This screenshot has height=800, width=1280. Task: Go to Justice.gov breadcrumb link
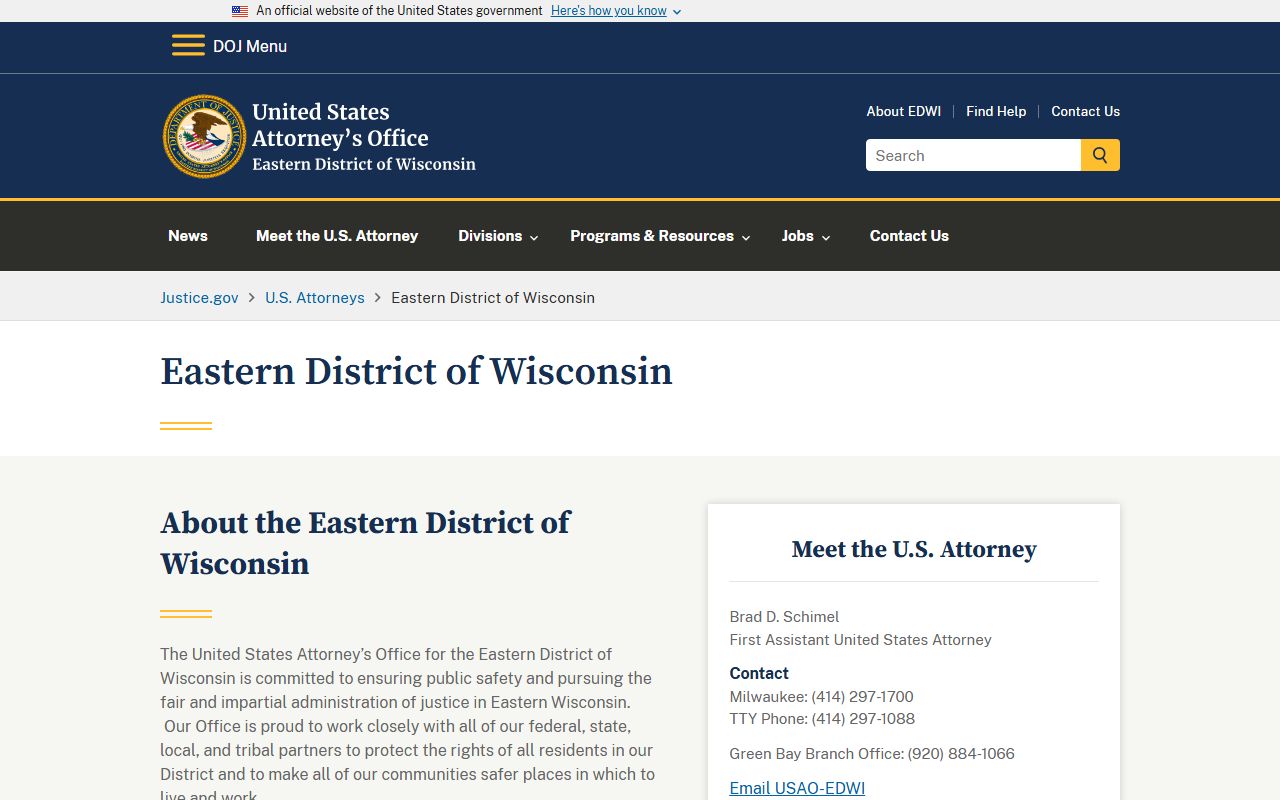click(x=199, y=298)
